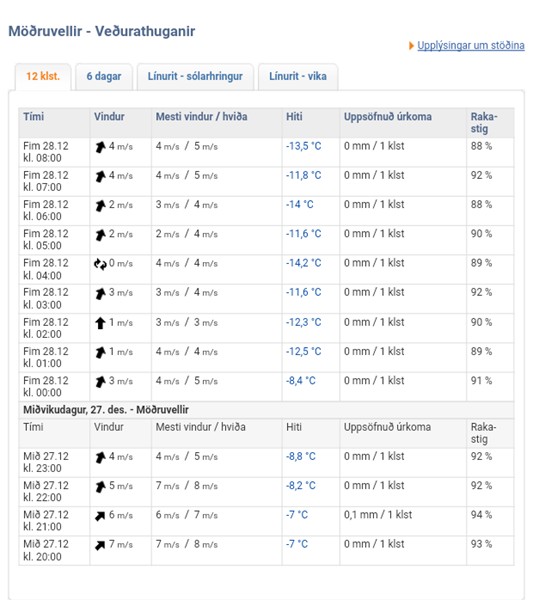Select the Línurit - vika tab

(x=298, y=77)
